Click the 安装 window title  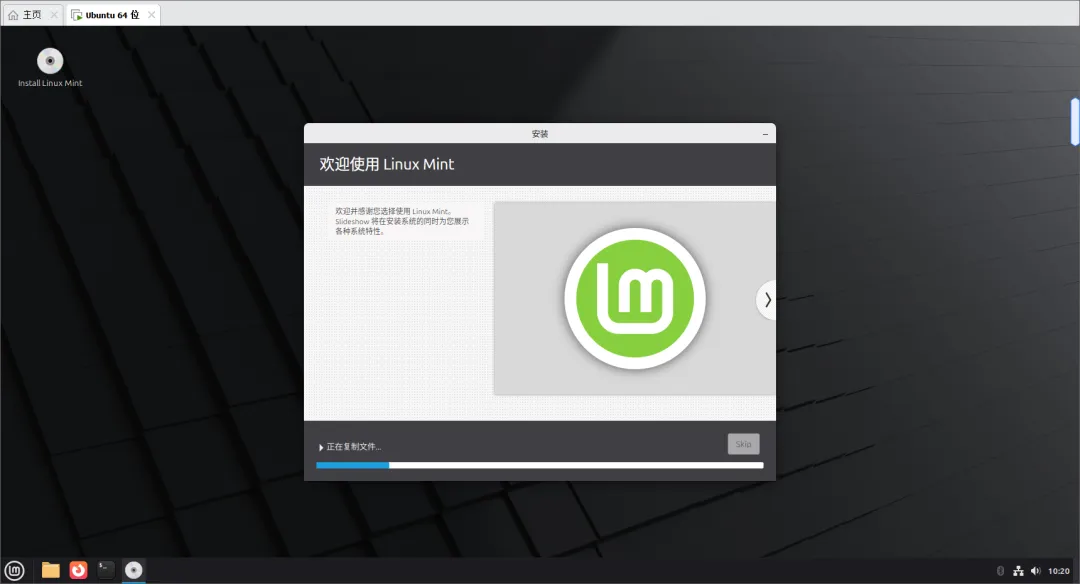540,134
